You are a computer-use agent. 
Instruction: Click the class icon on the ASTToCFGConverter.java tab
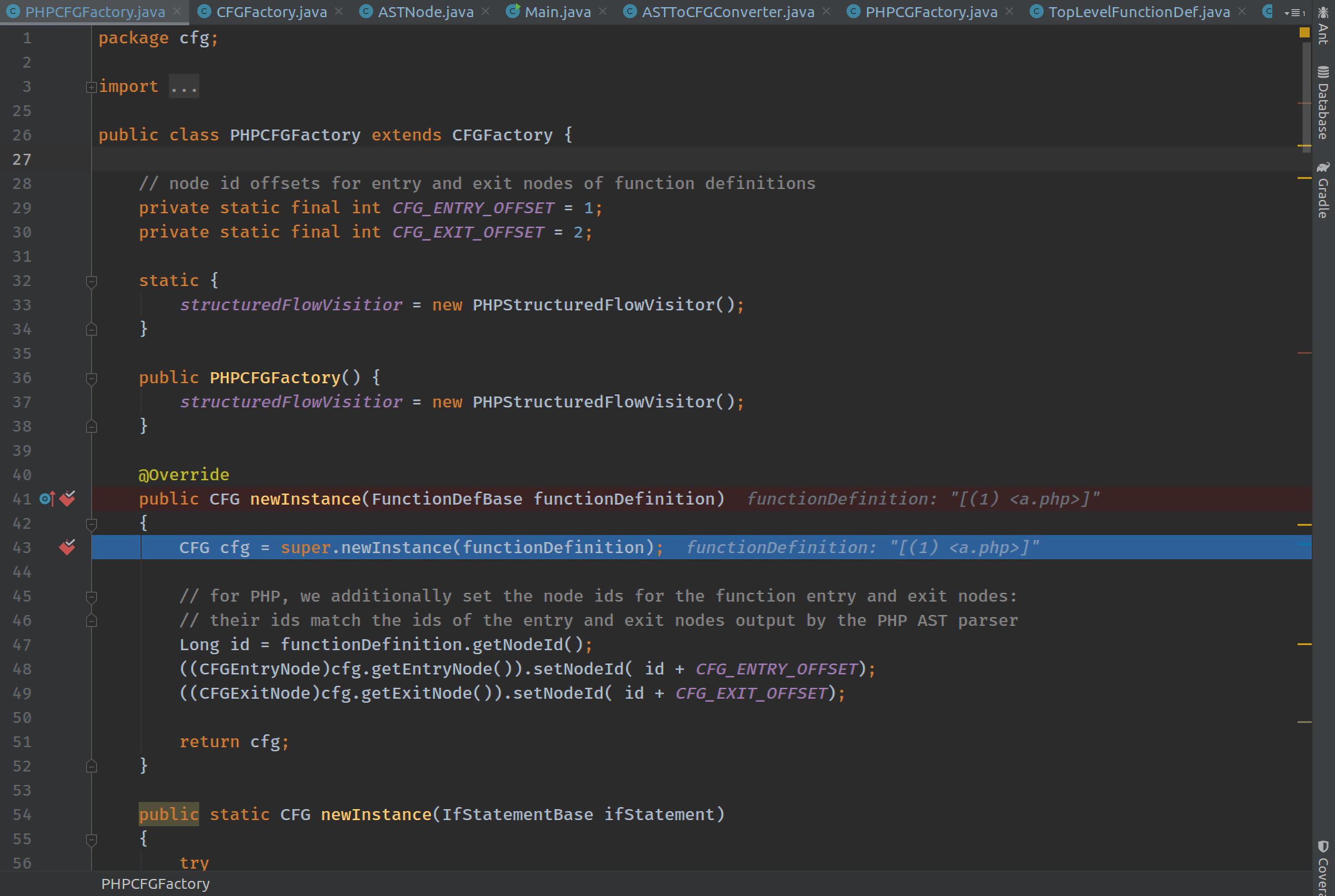(630, 12)
